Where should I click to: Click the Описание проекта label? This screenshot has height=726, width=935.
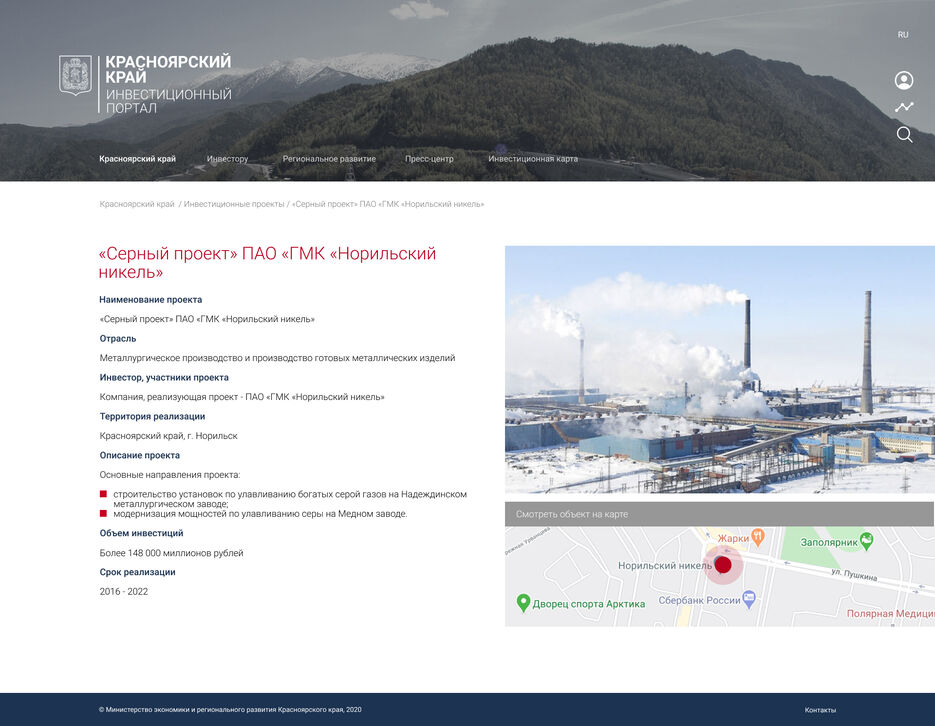tap(140, 455)
